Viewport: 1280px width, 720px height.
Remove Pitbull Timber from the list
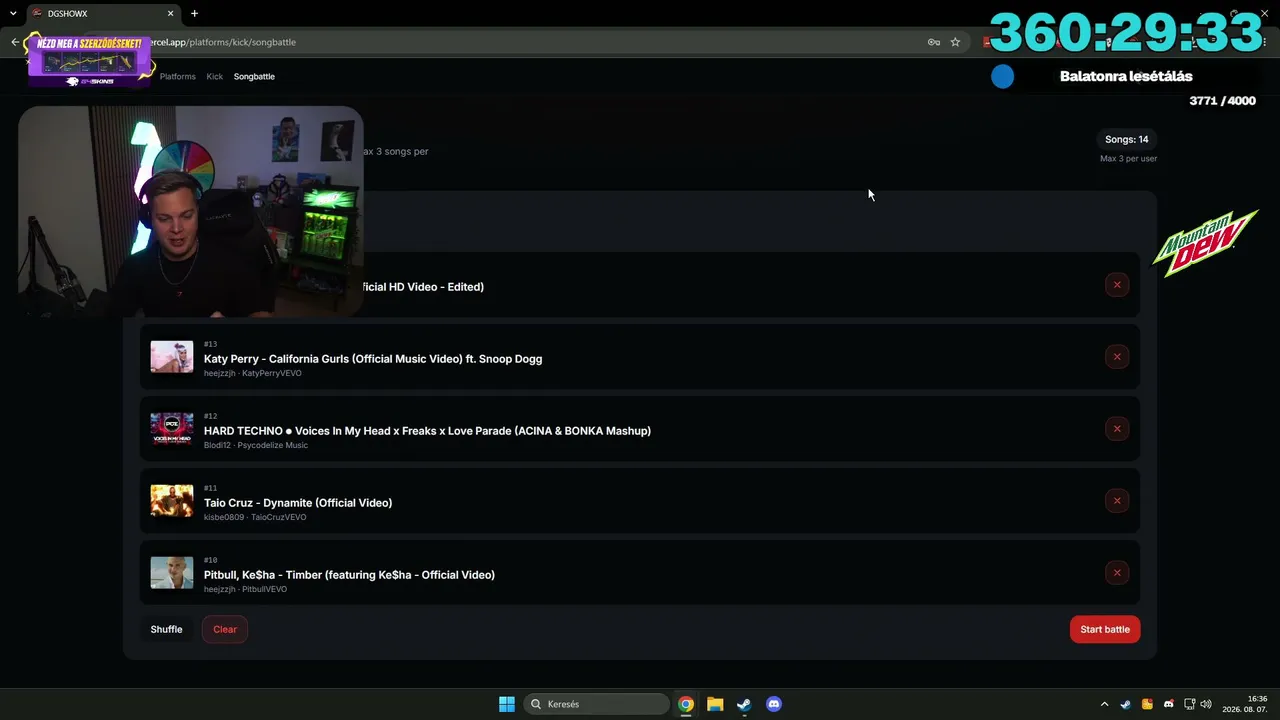click(1117, 573)
